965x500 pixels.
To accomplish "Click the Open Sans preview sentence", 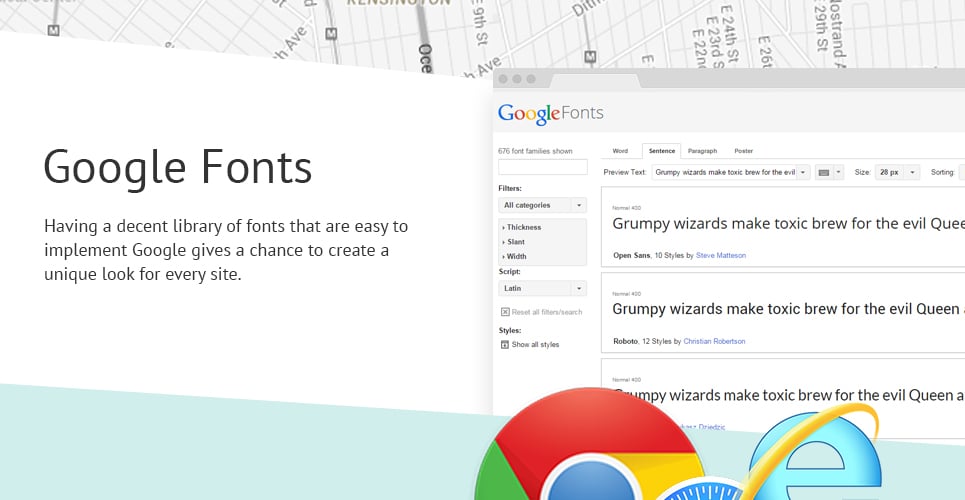I will click(788, 224).
